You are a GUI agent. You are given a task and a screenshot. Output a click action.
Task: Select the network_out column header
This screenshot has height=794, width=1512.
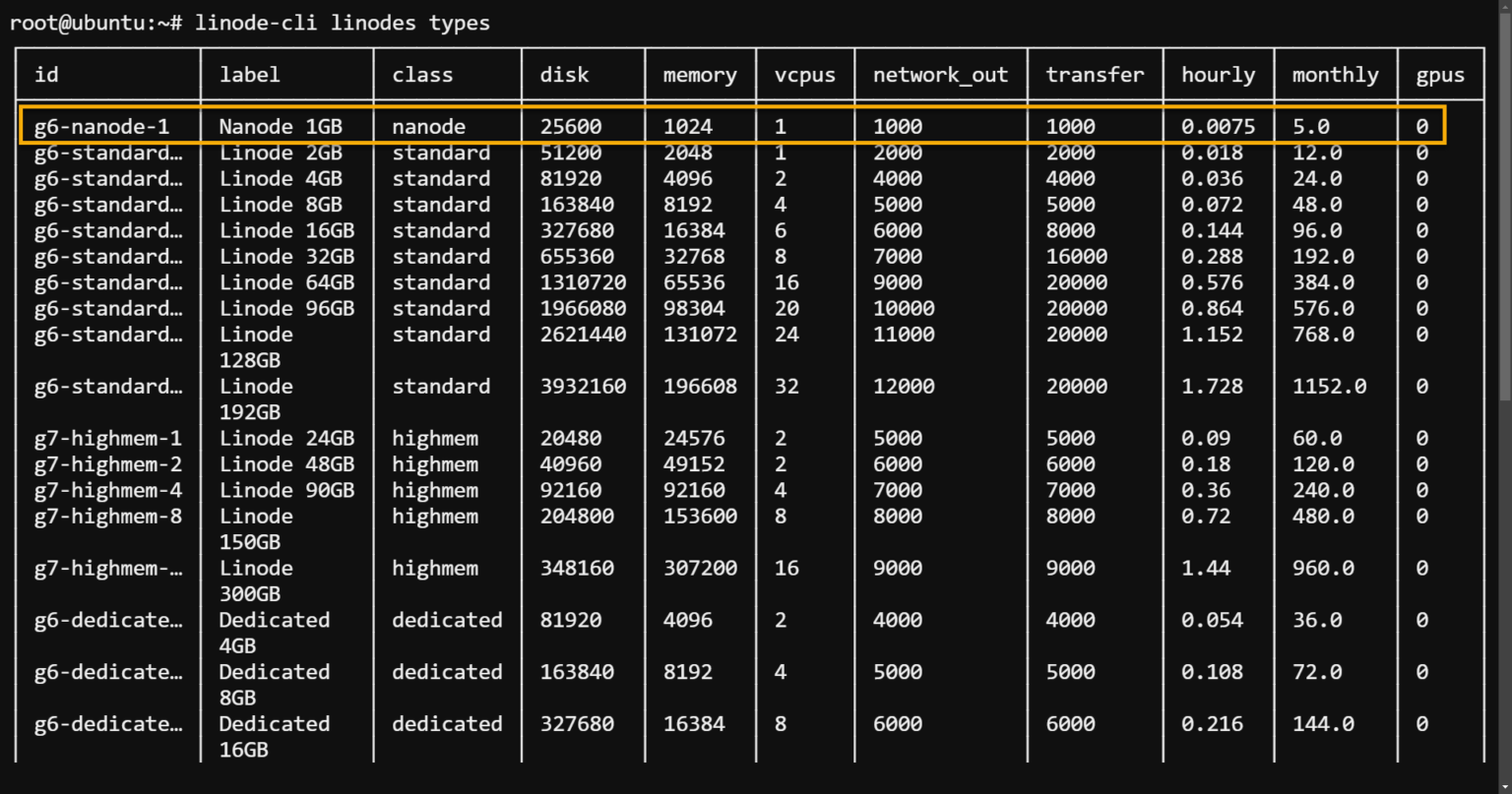[939, 74]
